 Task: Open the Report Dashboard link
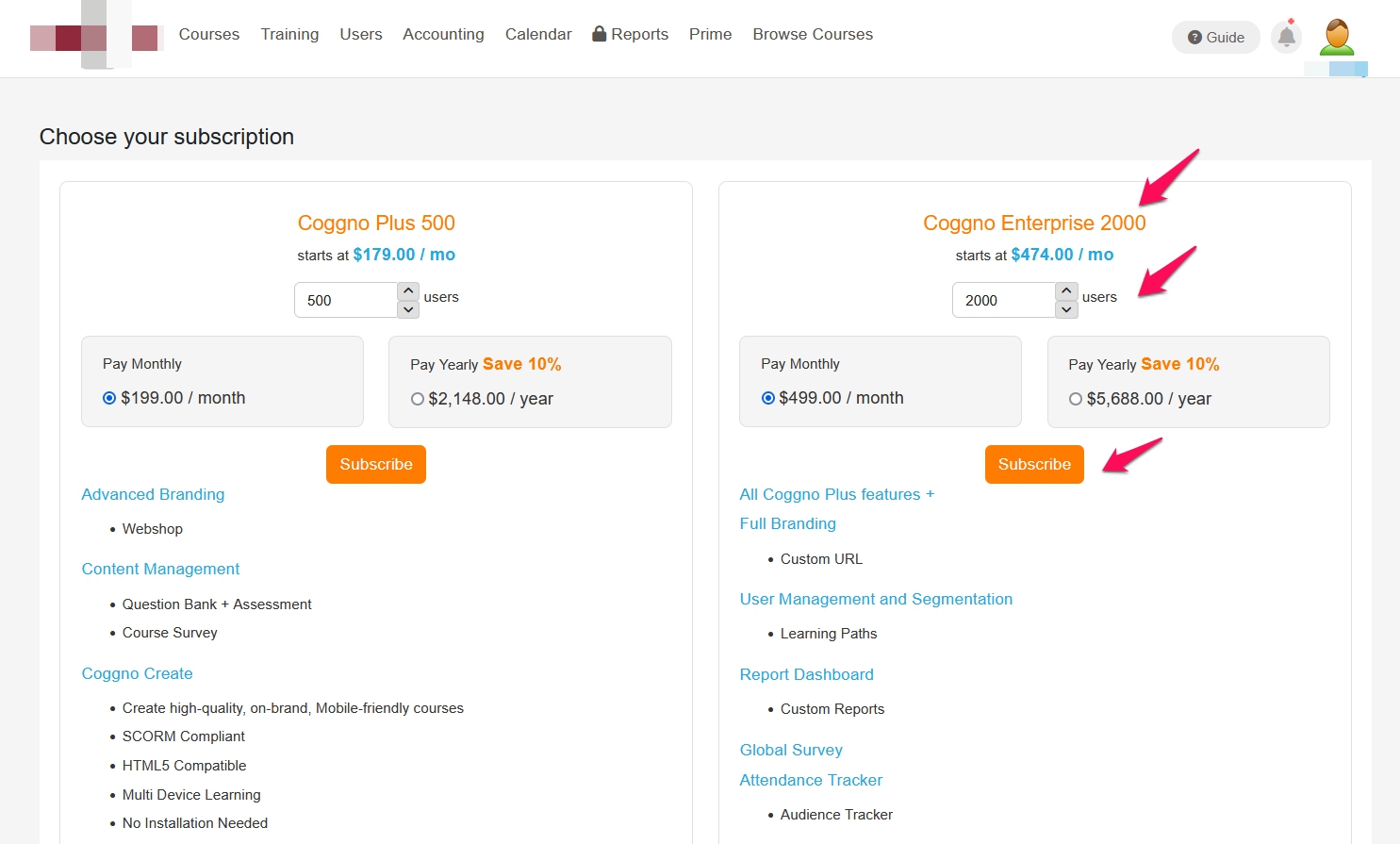806,674
